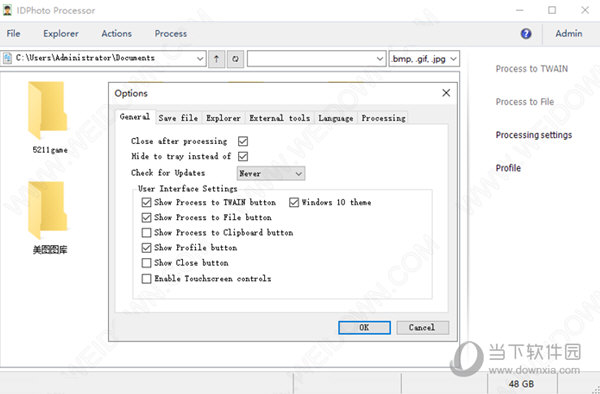Uncheck Windows 10 theme
The image size is (600, 394).
pyautogui.click(x=293, y=202)
